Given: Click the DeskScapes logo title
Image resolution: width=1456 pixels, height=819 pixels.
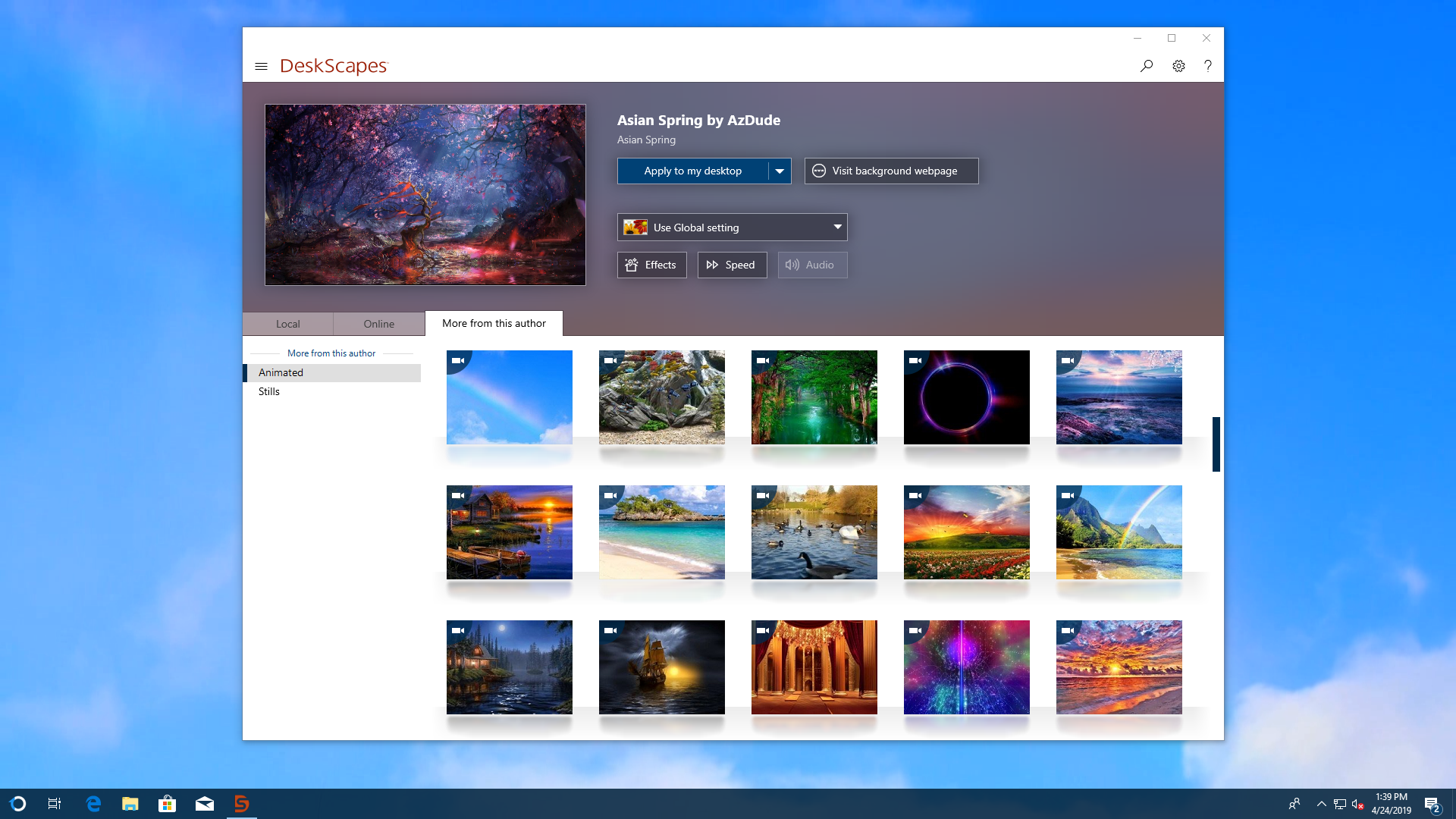Looking at the screenshot, I should point(334,66).
